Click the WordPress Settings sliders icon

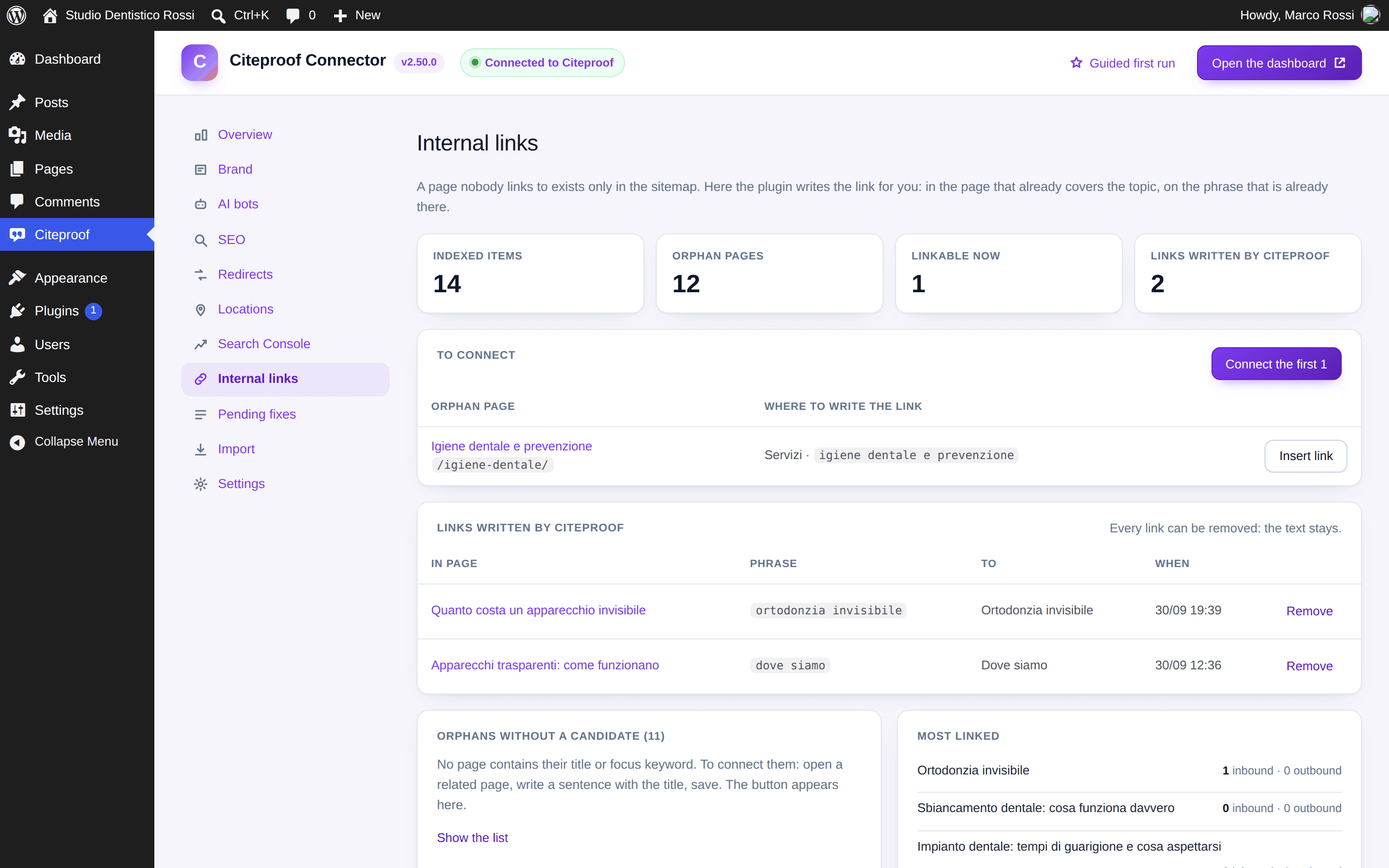pos(17,410)
